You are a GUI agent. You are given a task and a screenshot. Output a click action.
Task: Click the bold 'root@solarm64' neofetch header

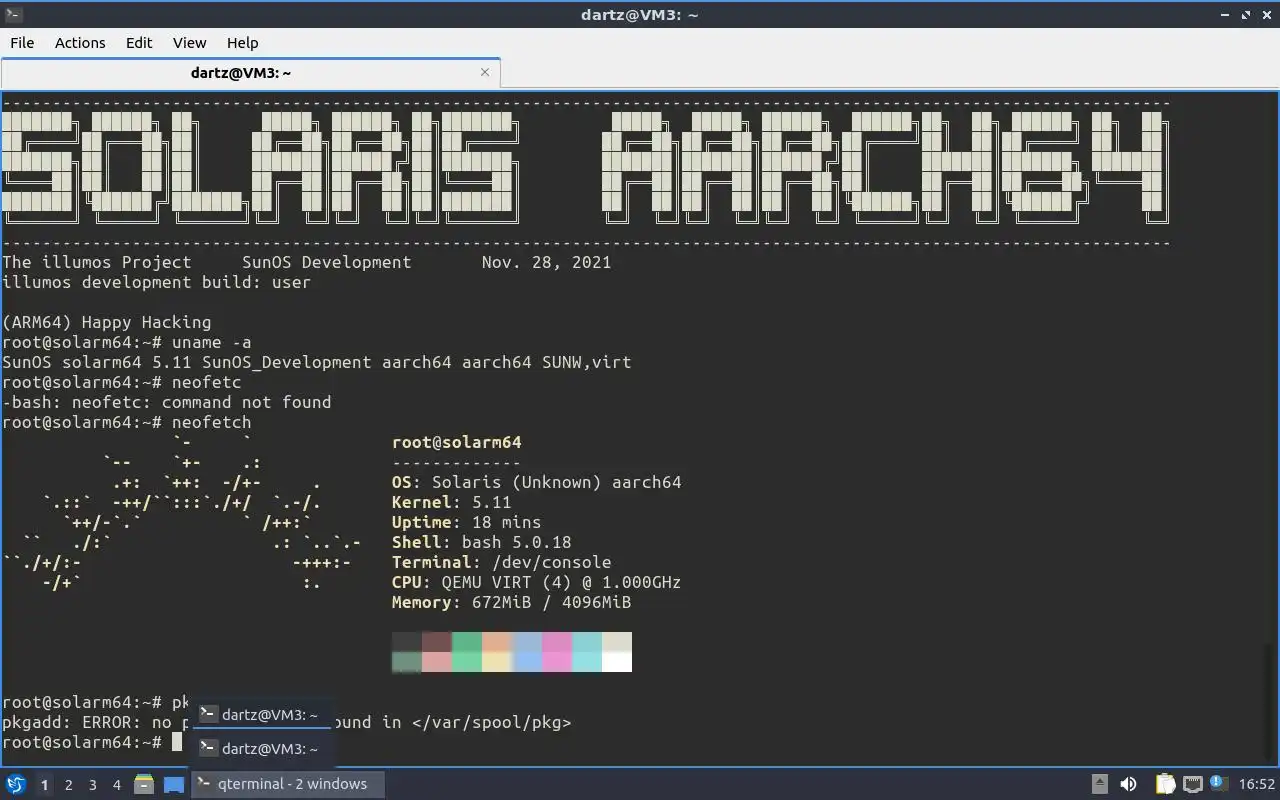coord(457,442)
